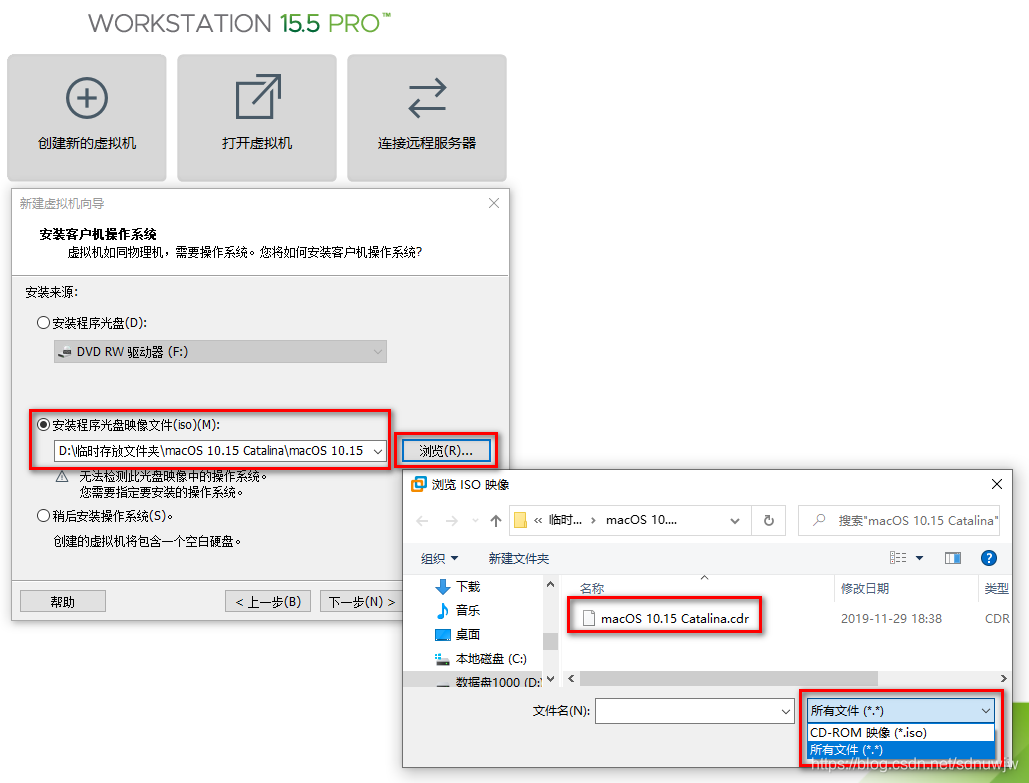
Task: Sort by 类型 type column header
Action: (996, 589)
